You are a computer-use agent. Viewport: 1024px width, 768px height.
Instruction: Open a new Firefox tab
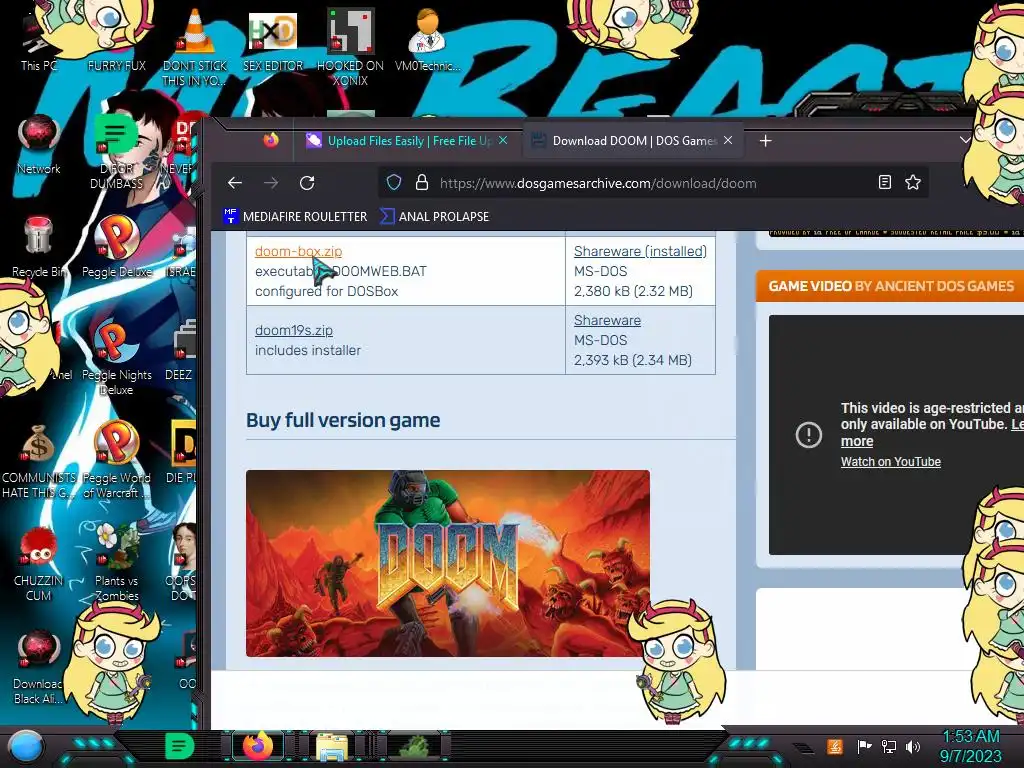click(765, 140)
